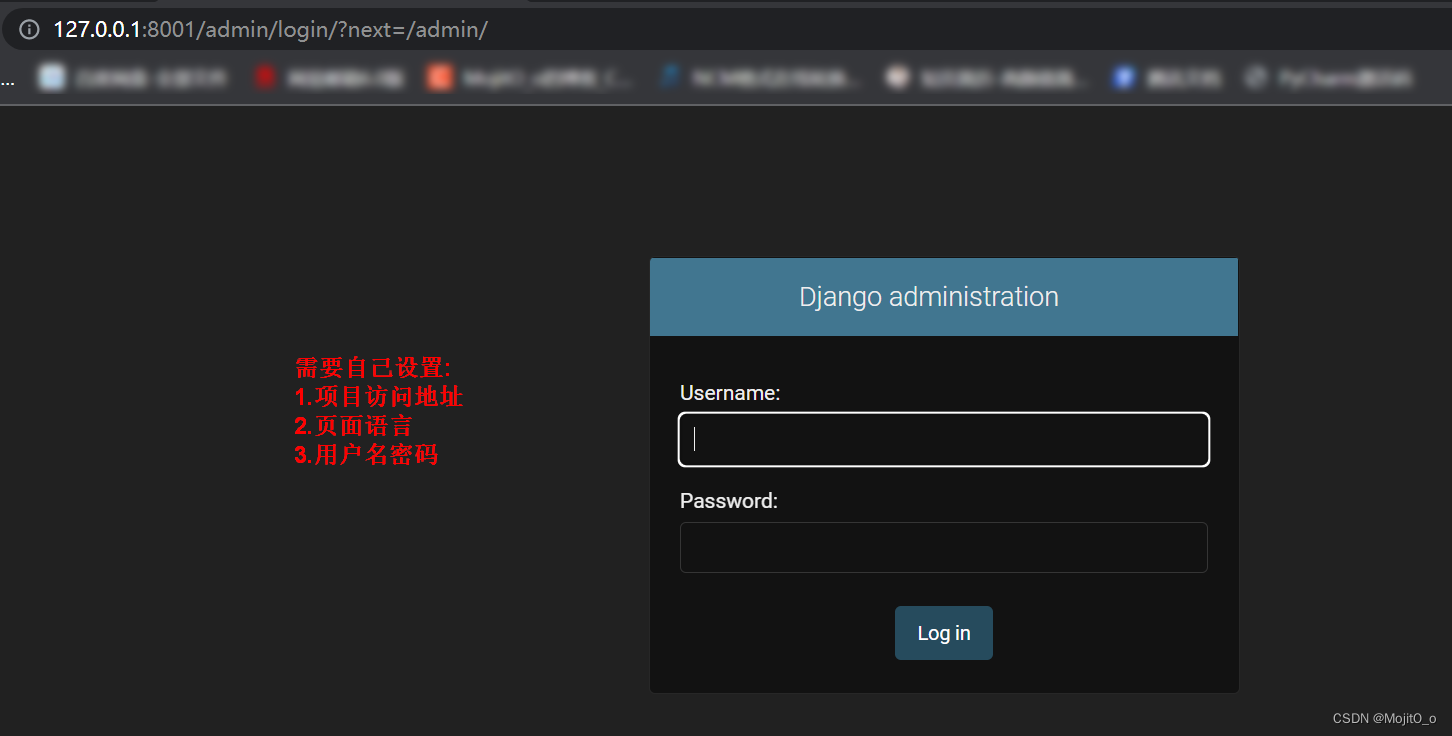Focus the Username input field
1452x736 pixels.
pos(944,439)
